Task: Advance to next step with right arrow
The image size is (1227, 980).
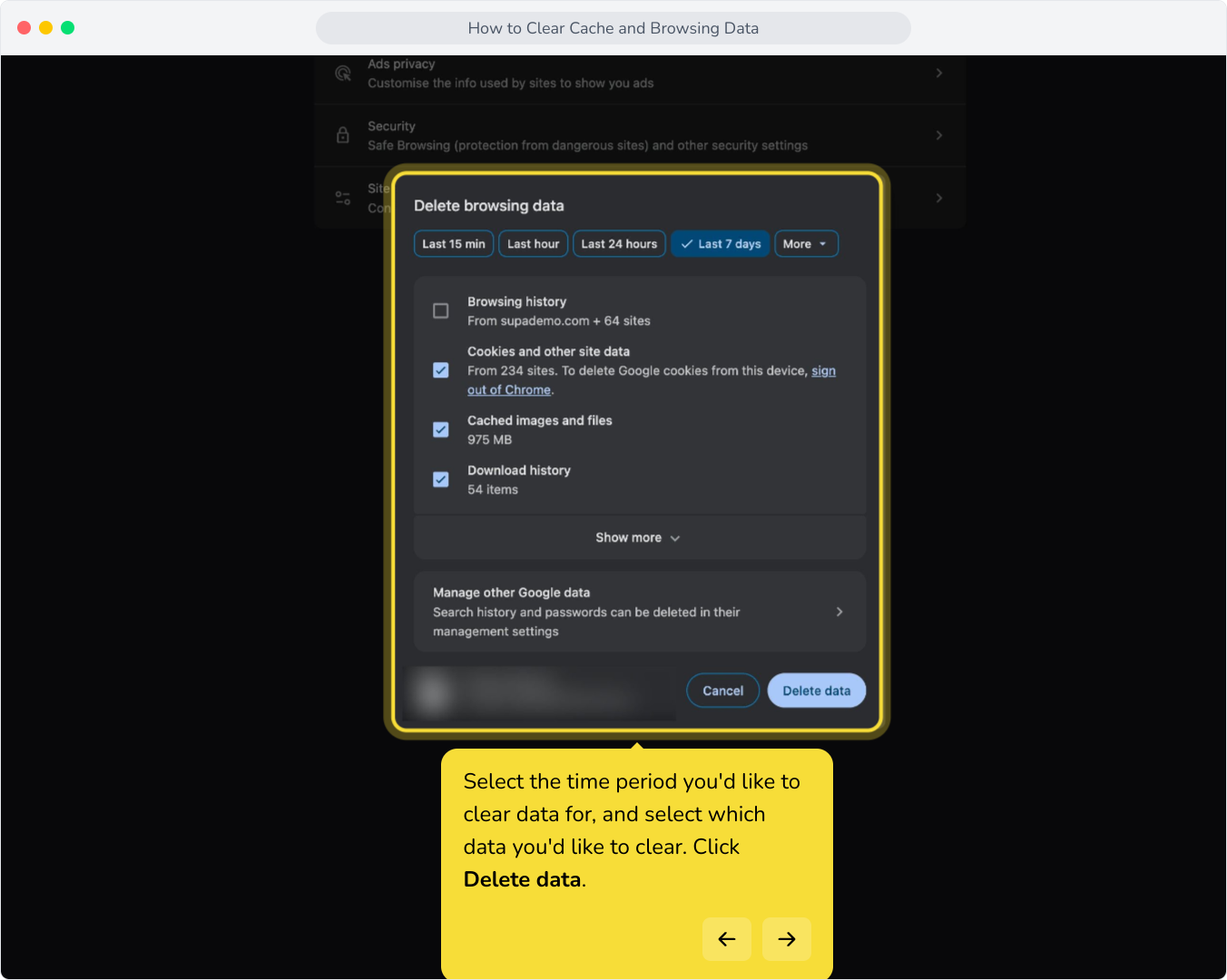Action: (787, 939)
